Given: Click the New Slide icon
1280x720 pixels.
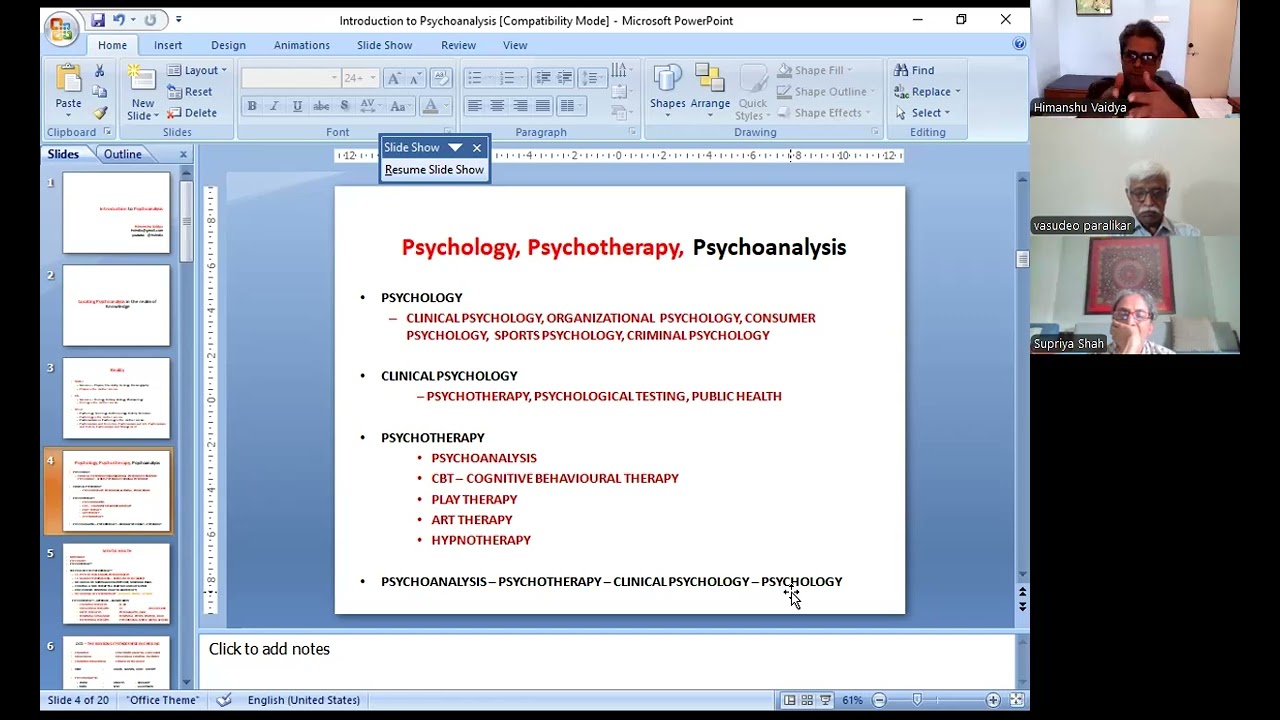Looking at the screenshot, I should (141, 79).
